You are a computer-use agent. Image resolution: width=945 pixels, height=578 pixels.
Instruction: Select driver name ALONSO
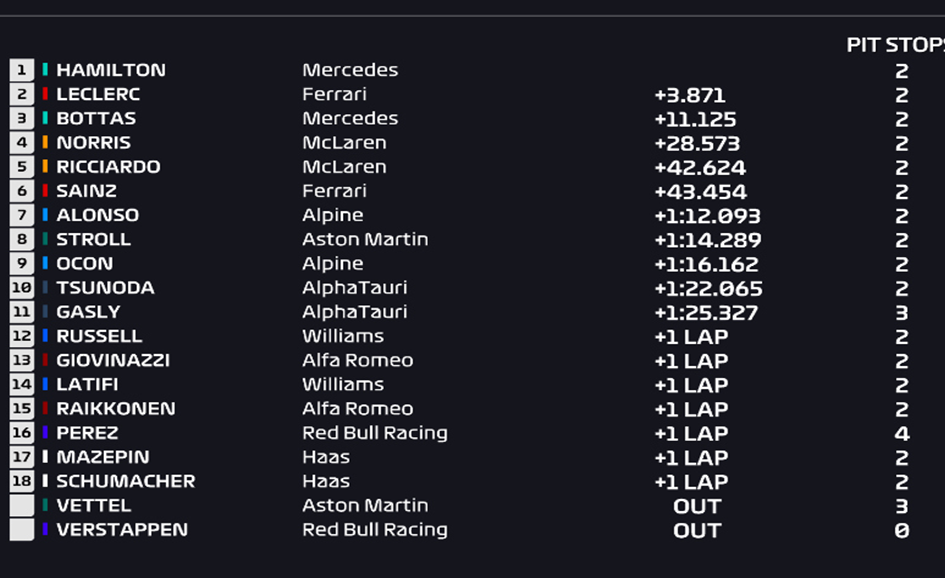[98, 215]
